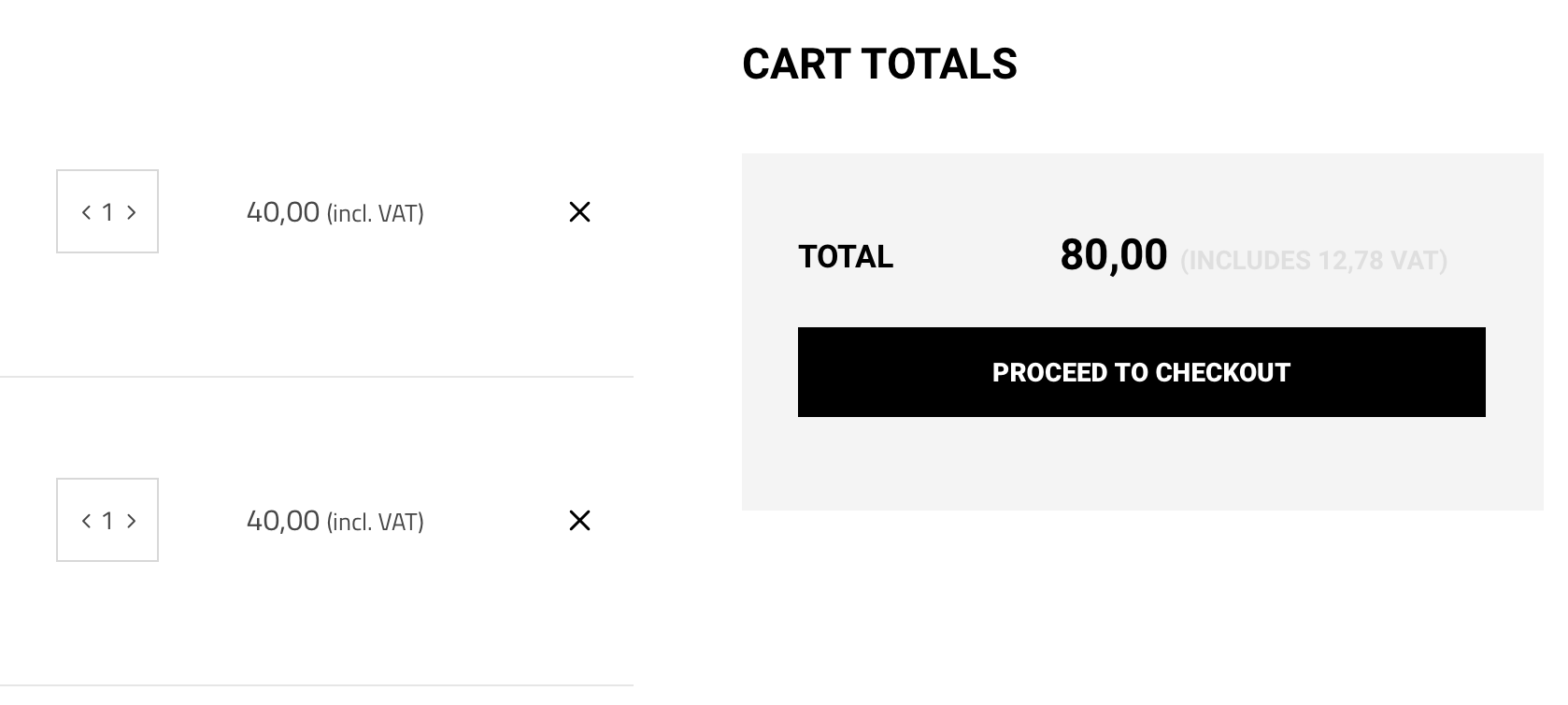Screen dimensions: 1568x705
Task: Click the X icon beside the lower item
Action: click(x=579, y=521)
